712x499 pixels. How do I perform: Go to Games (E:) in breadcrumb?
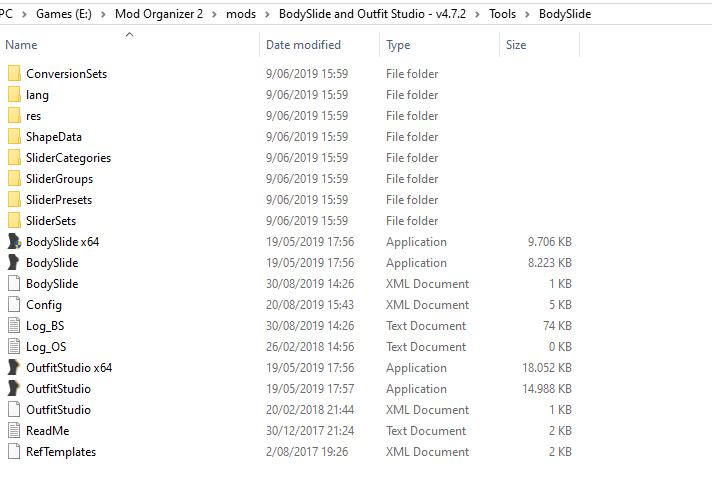coord(64,14)
